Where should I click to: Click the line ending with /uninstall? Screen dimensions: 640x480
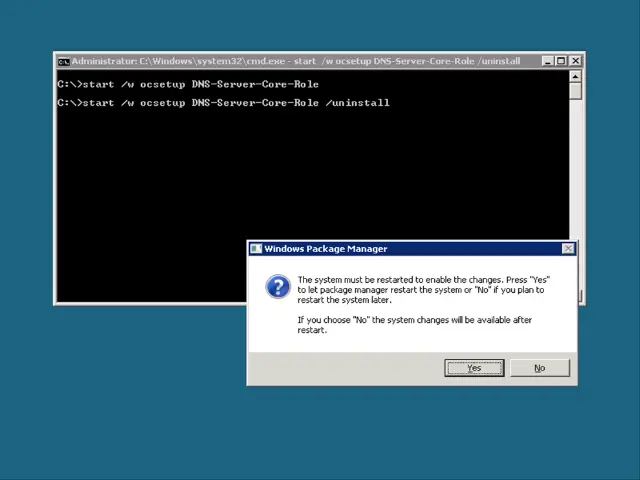pyautogui.click(x=224, y=103)
